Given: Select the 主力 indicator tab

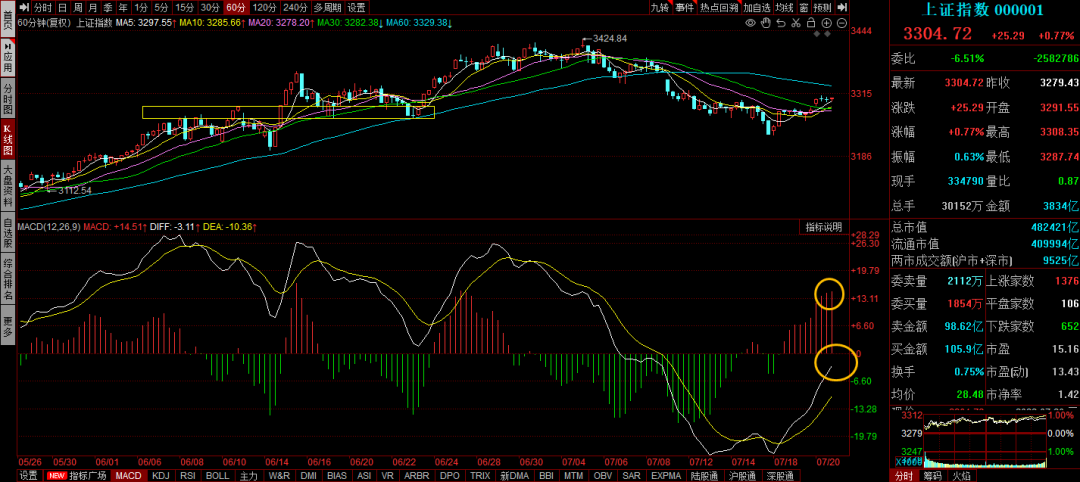Looking at the screenshot, I should click(249, 475).
